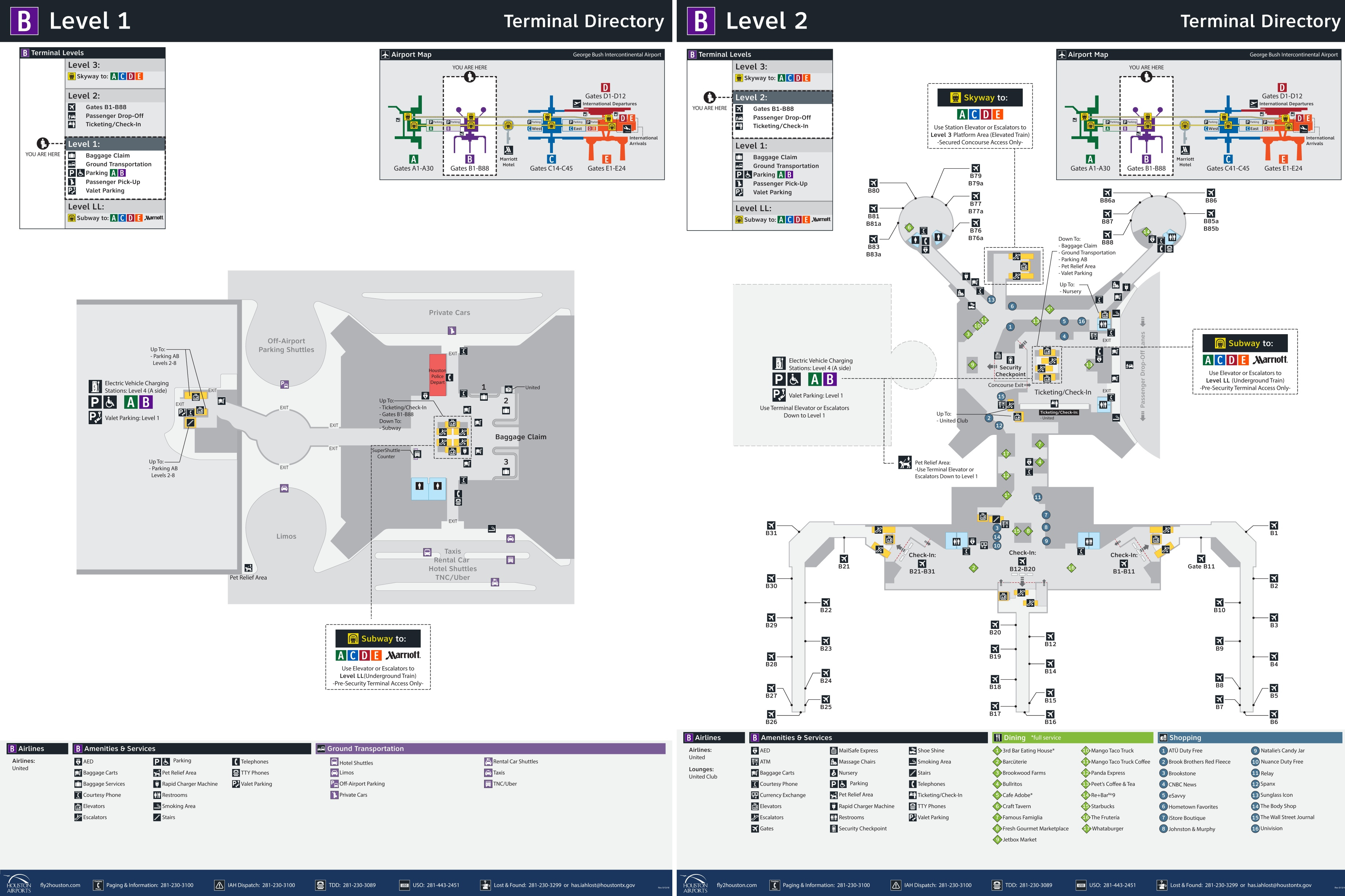Click the Shoe Shine legend icon
The image size is (1345, 896).
pyautogui.click(x=912, y=751)
